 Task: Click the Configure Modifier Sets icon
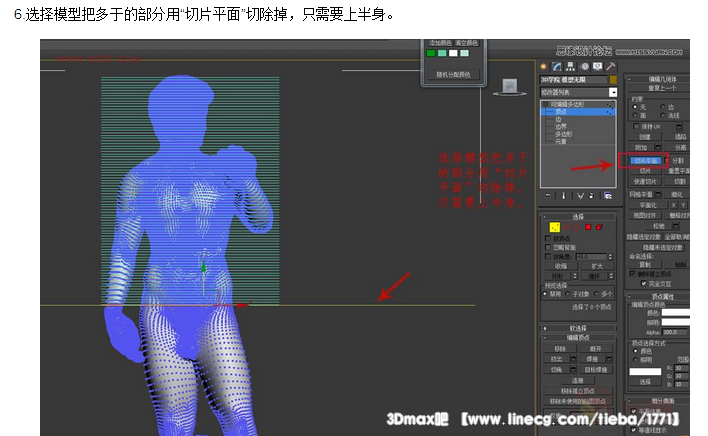tap(609, 196)
